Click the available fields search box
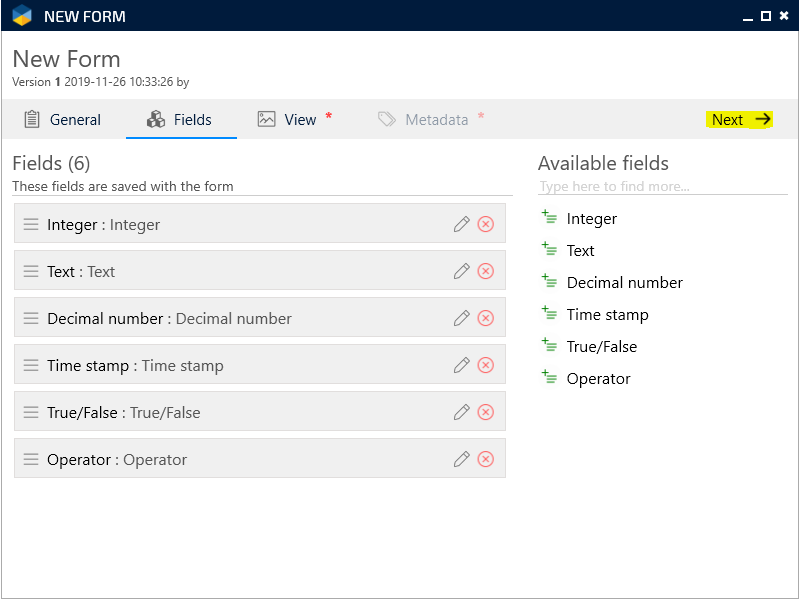 tap(660, 187)
